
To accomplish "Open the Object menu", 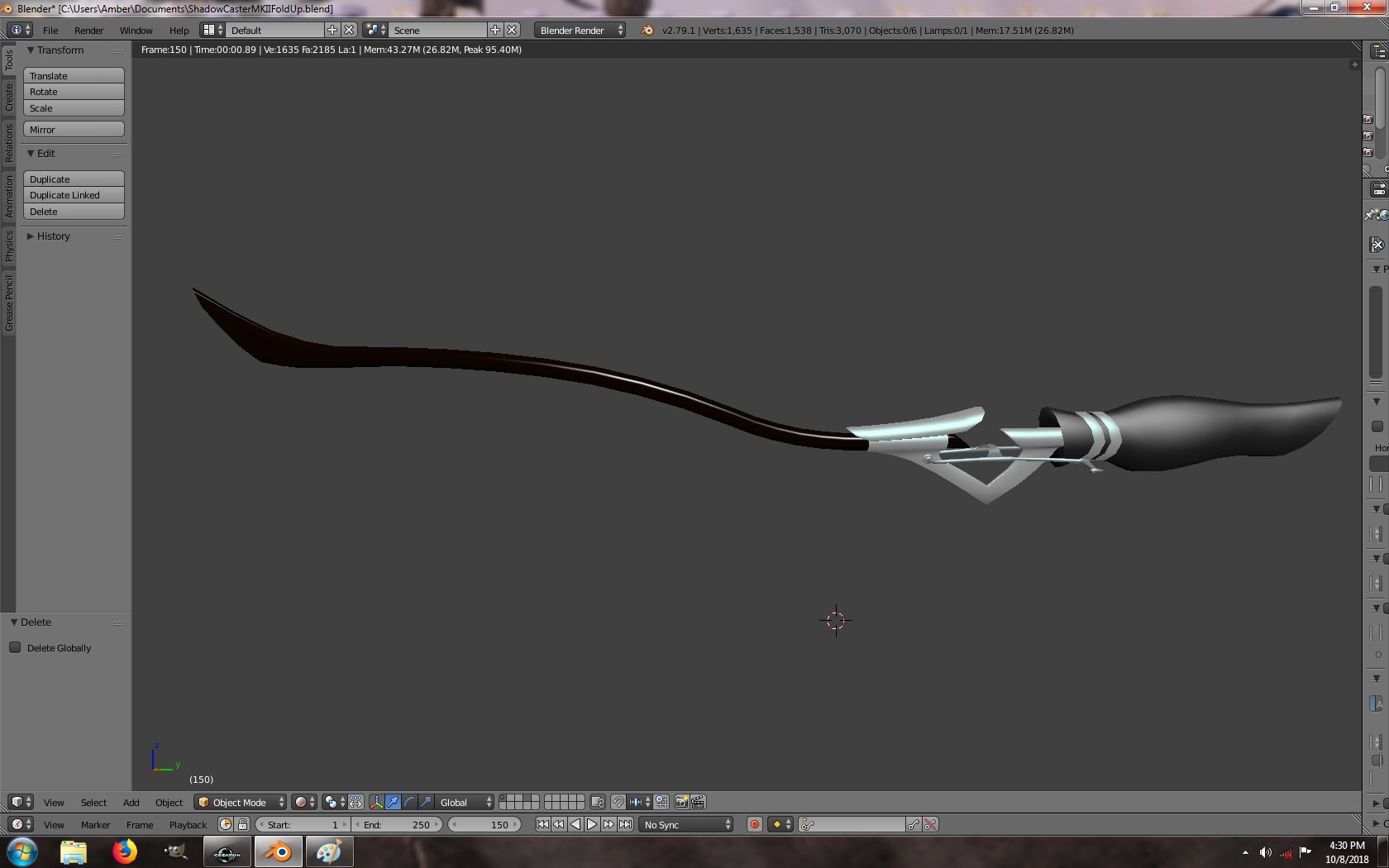I will tap(169, 803).
